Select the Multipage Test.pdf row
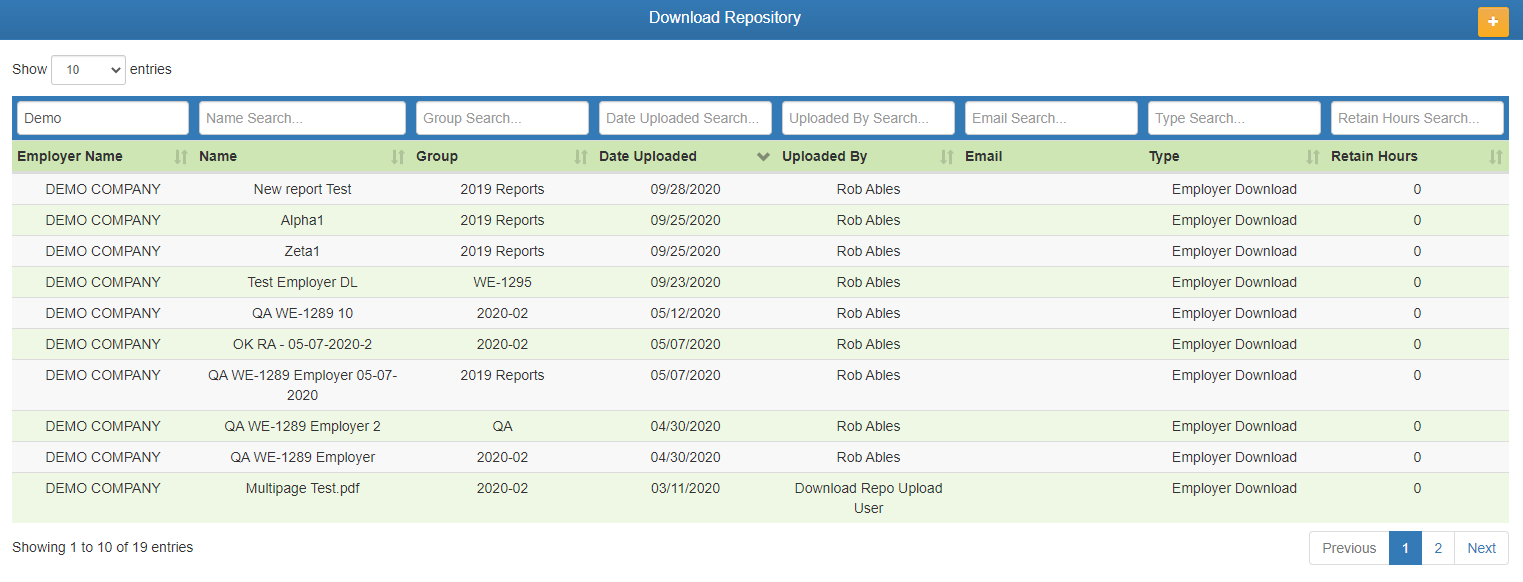 [x=302, y=489]
